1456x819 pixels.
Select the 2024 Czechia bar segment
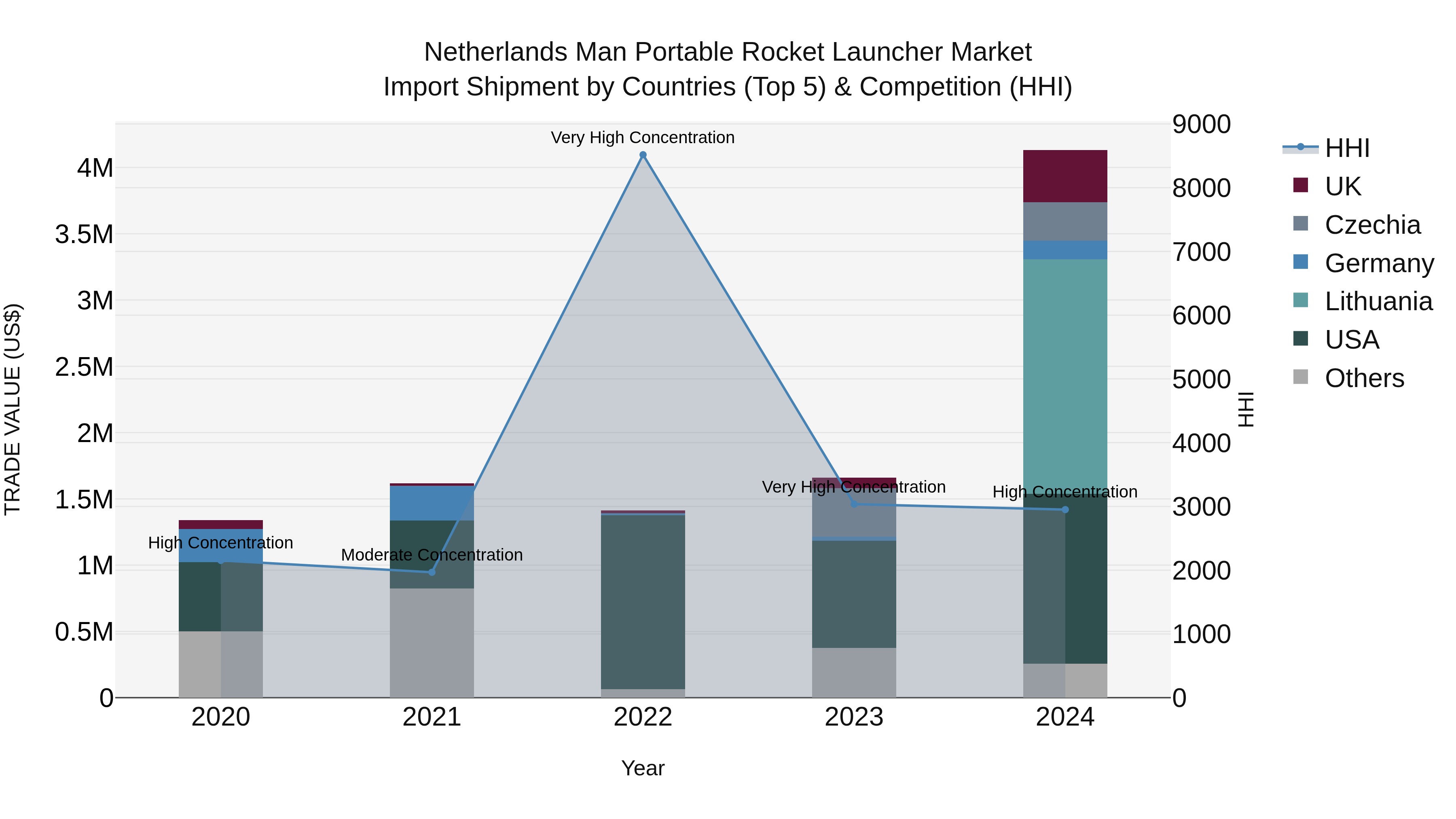point(1065,222)
